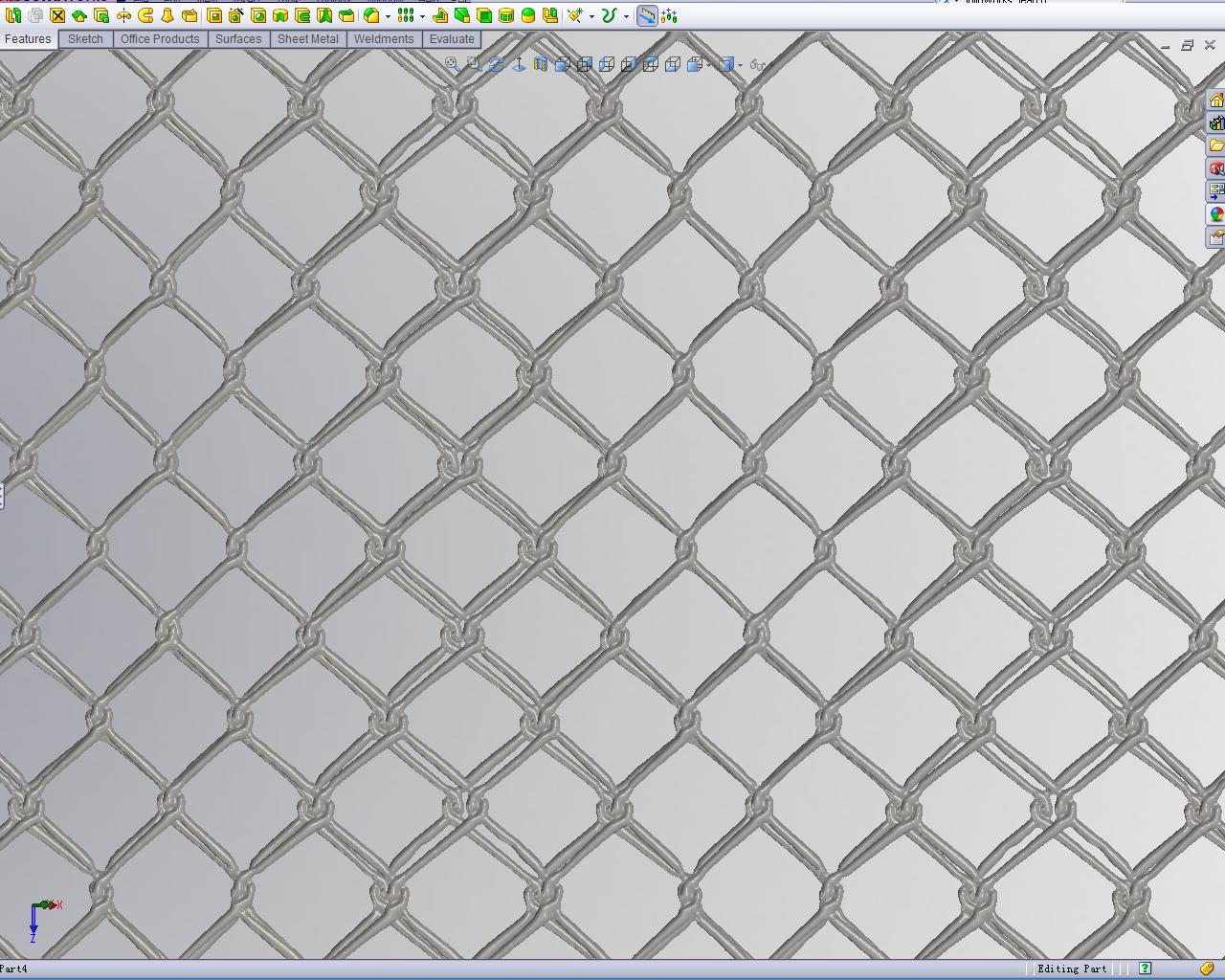Screen dimensions: 1225x980
Task: Switch to the Features tab
Action: tap(28, 39)
